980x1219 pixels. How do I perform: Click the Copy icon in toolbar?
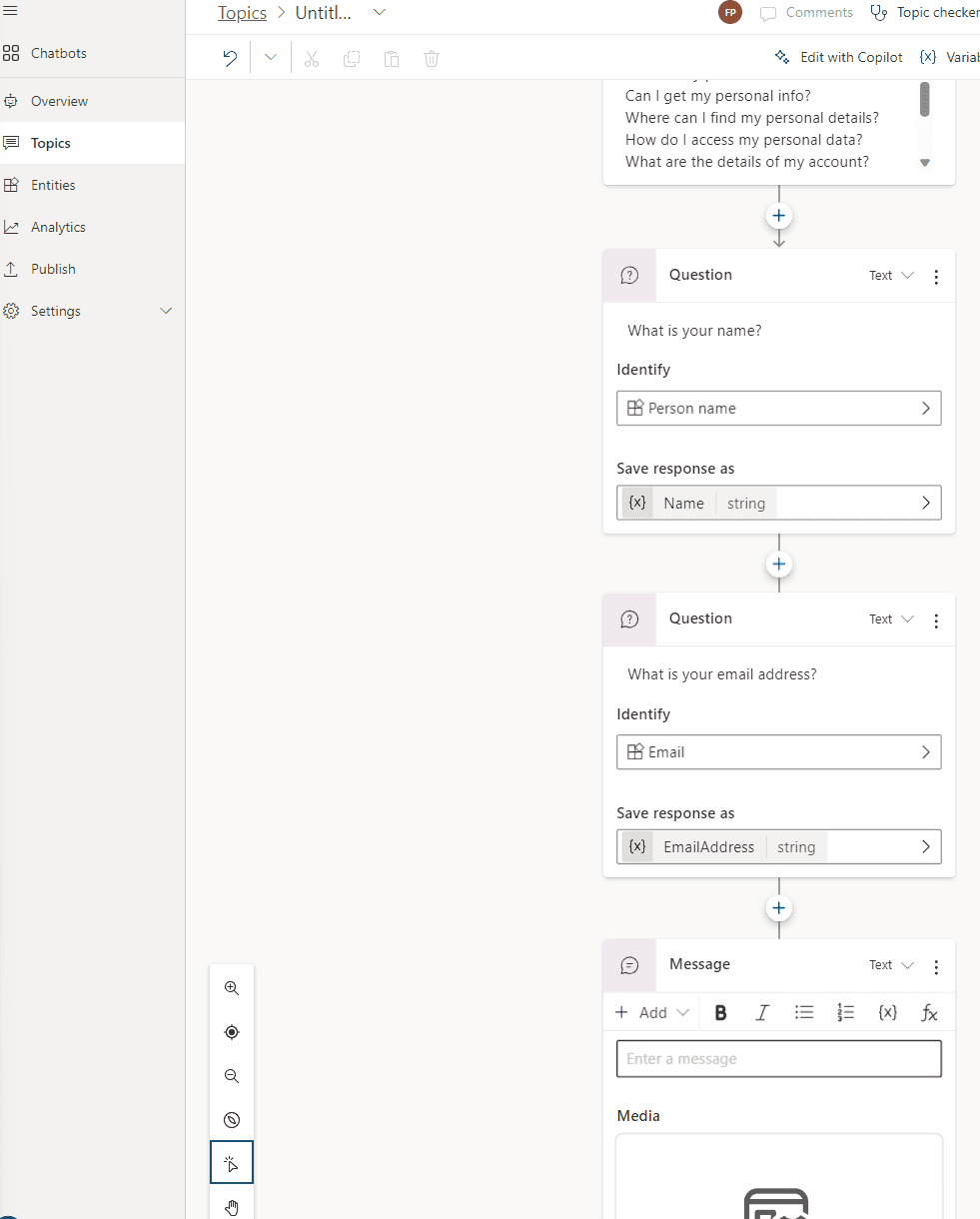click(352, 58)
